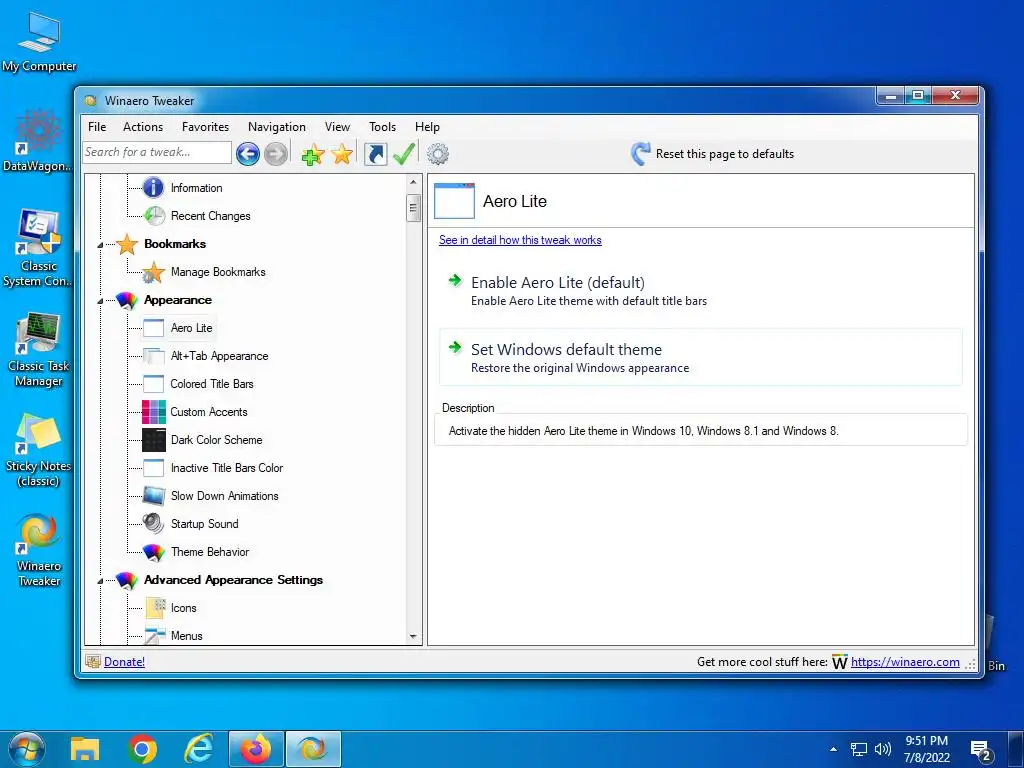Open bookmarks with the yellow star icon
The image size is (1024, 768).
coord(342,154)
